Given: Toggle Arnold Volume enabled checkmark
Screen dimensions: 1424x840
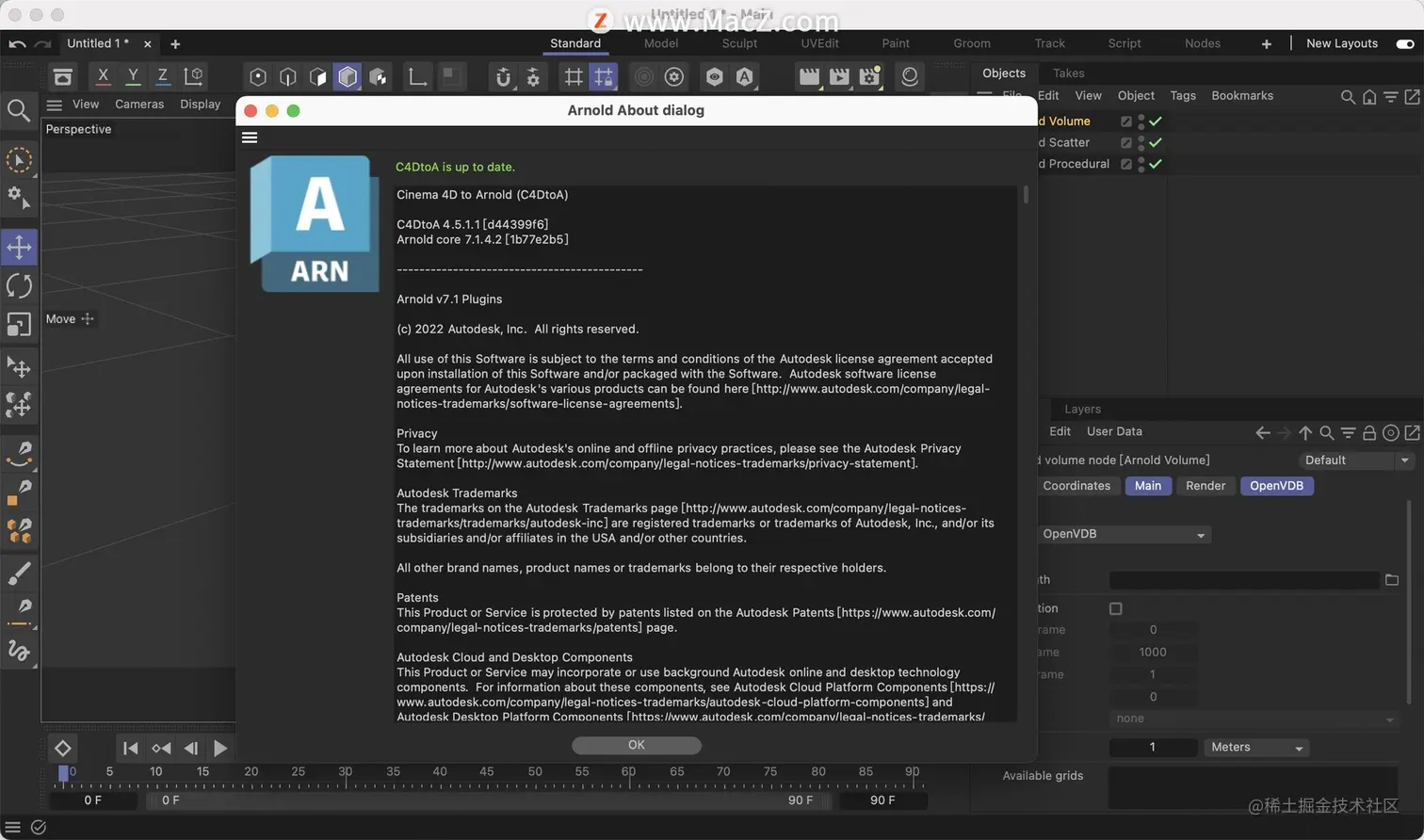Looking at the screenshot, I should [1156, 121].
